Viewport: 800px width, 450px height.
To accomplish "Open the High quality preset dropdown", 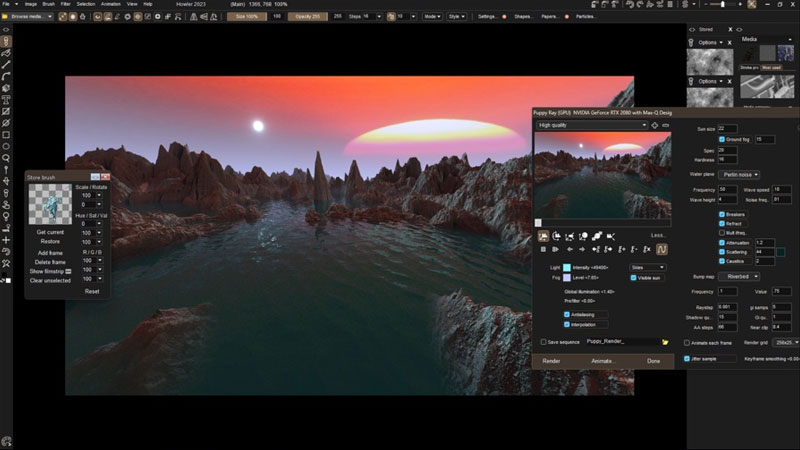I will [591, 126].
